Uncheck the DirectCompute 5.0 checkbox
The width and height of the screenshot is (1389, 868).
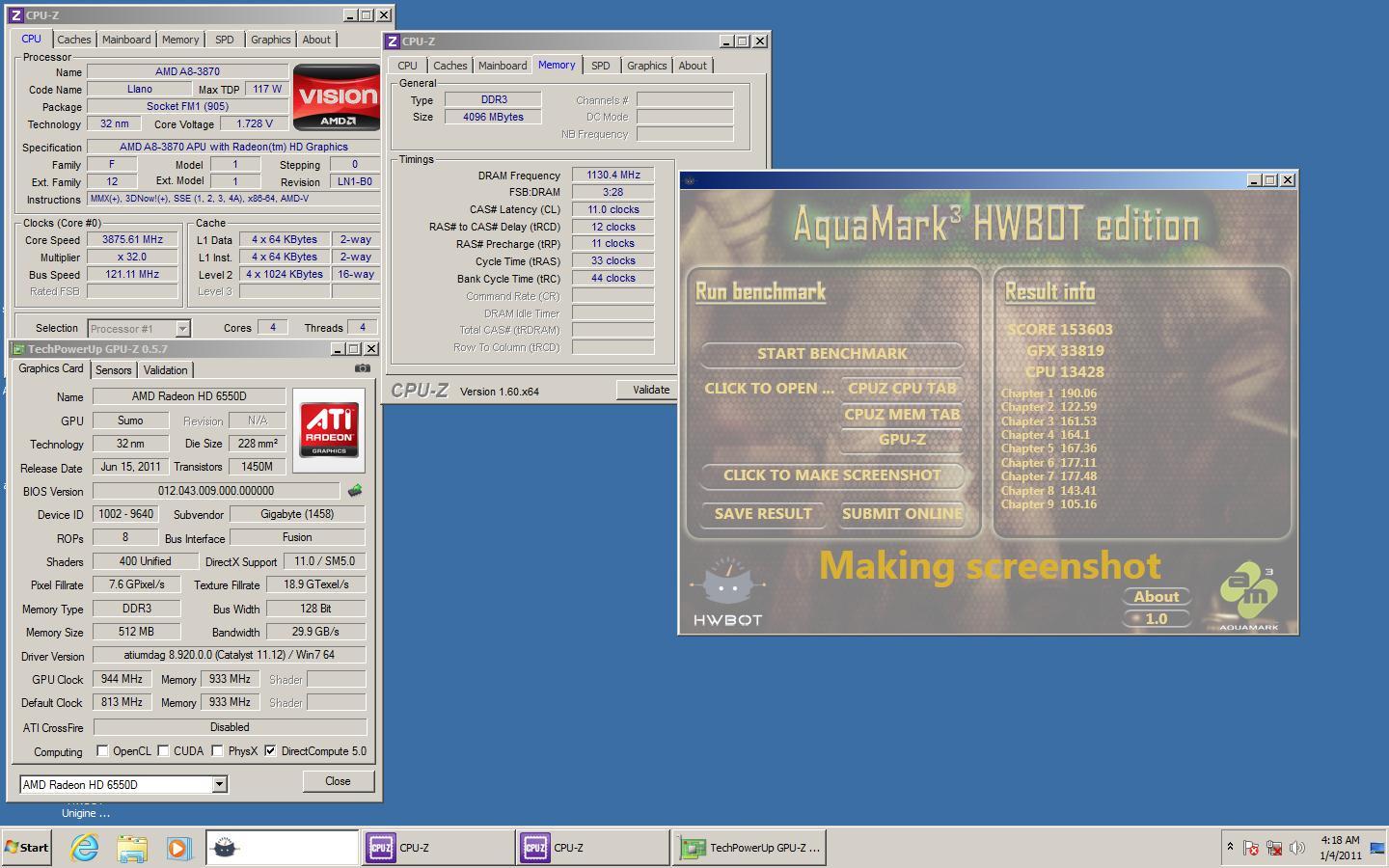[x=270, y=750]
